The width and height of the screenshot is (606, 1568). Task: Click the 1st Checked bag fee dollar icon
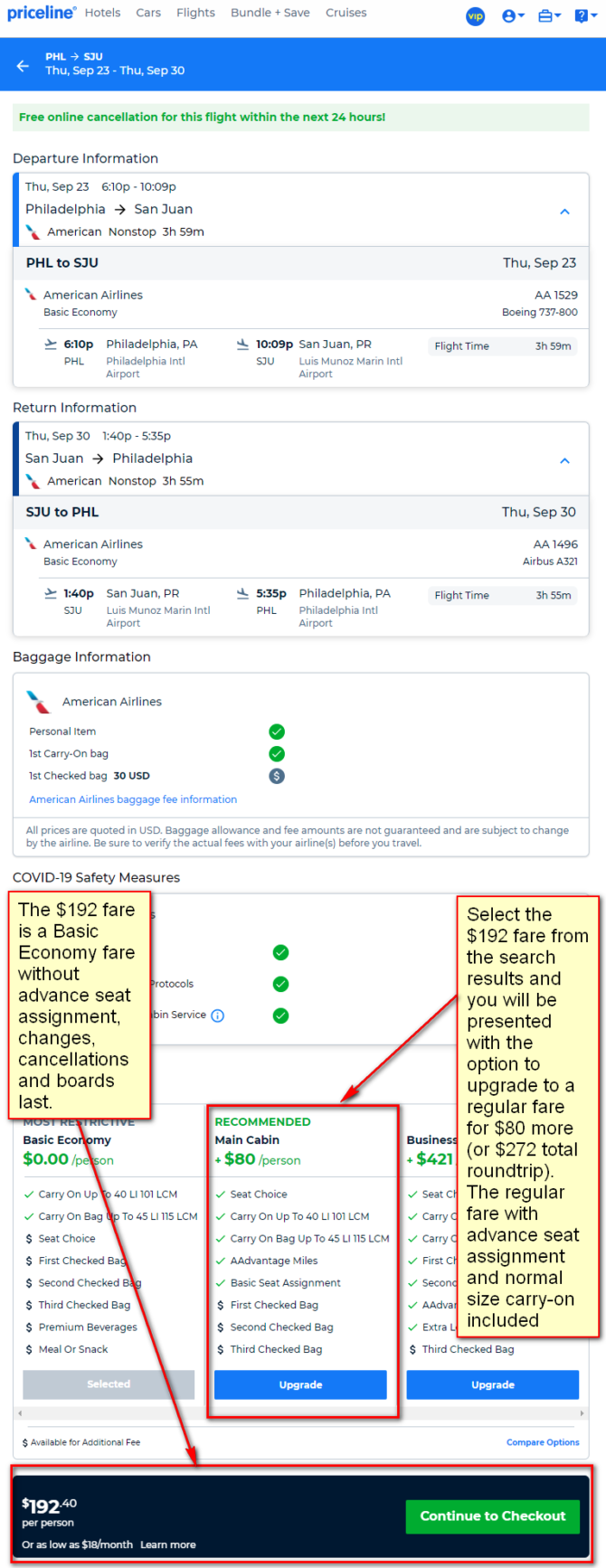(277, 776)
